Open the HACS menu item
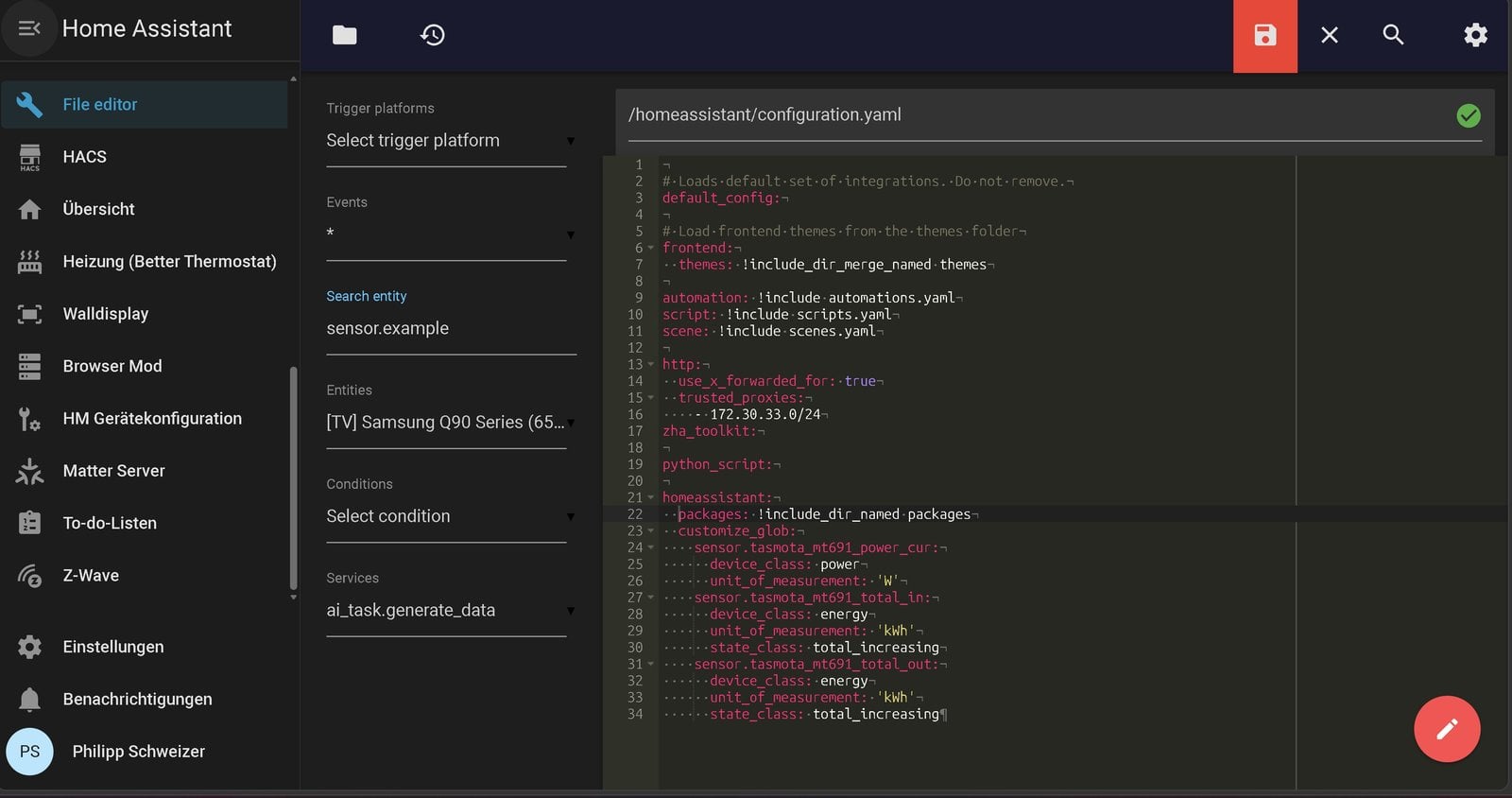This screenshot has width=1512, height=798. [145, 157]
